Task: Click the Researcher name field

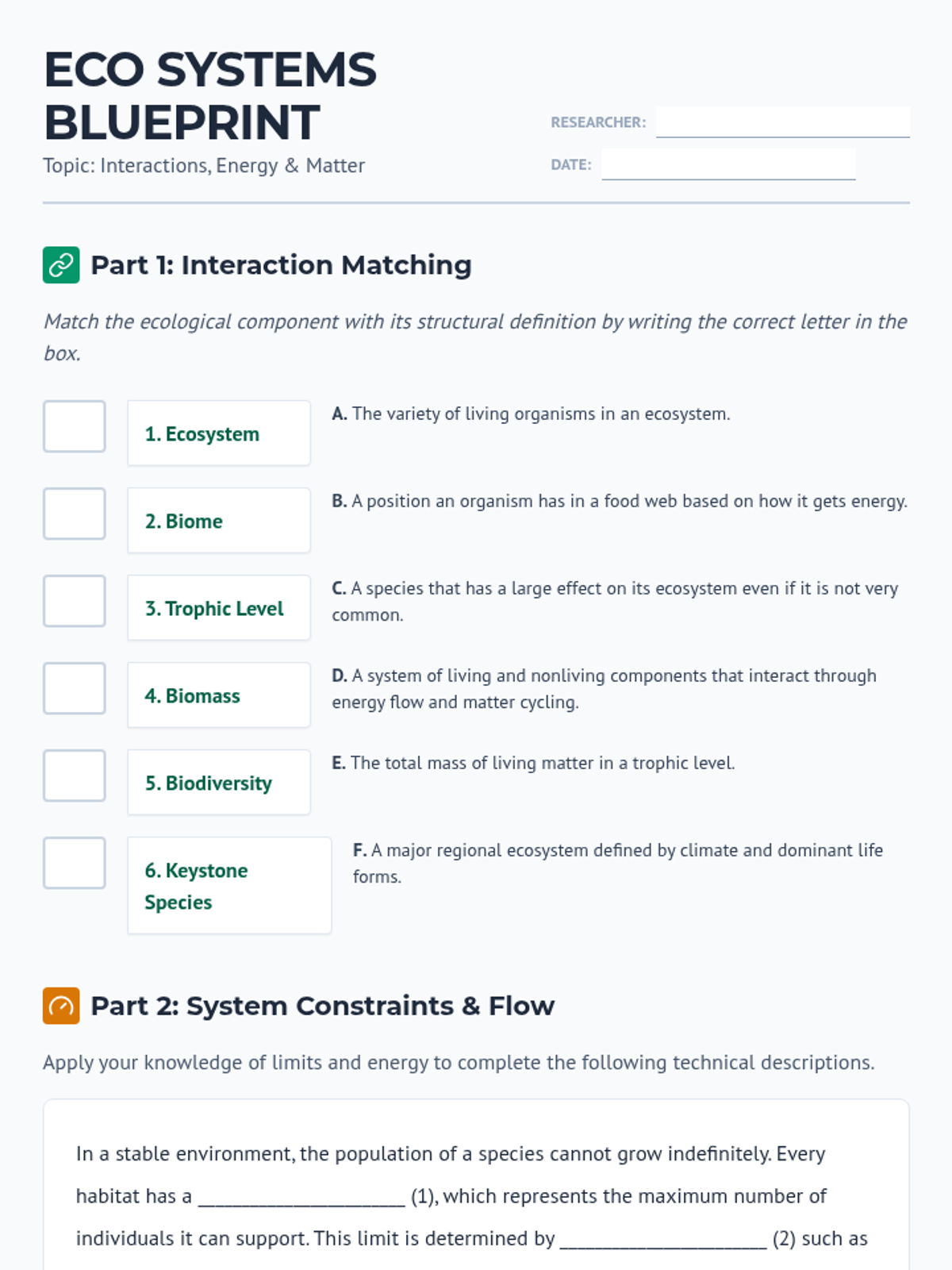Action: point(782,122)
